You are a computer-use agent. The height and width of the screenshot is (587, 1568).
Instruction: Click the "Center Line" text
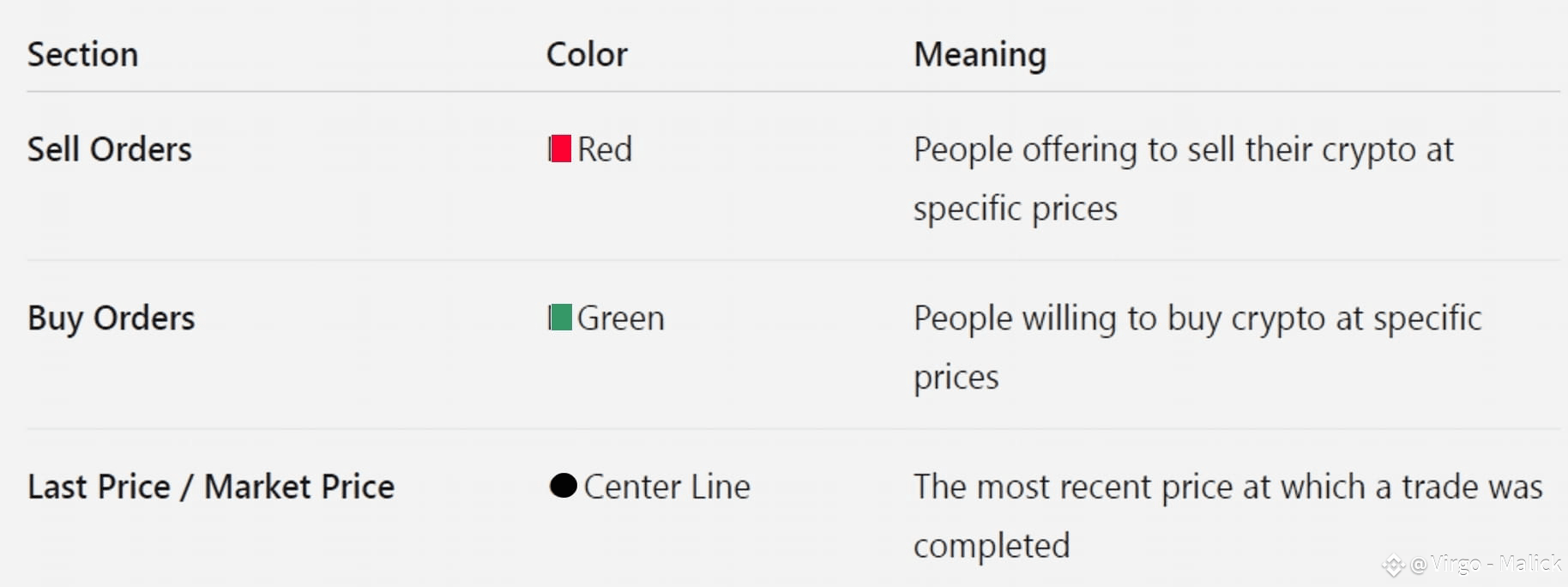[x=667, y=487]
